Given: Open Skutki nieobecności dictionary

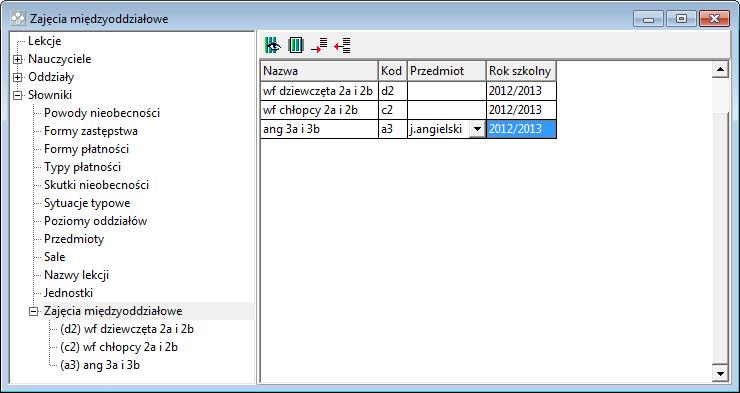Looking at the screenshot, I should [x=96, y=184].
